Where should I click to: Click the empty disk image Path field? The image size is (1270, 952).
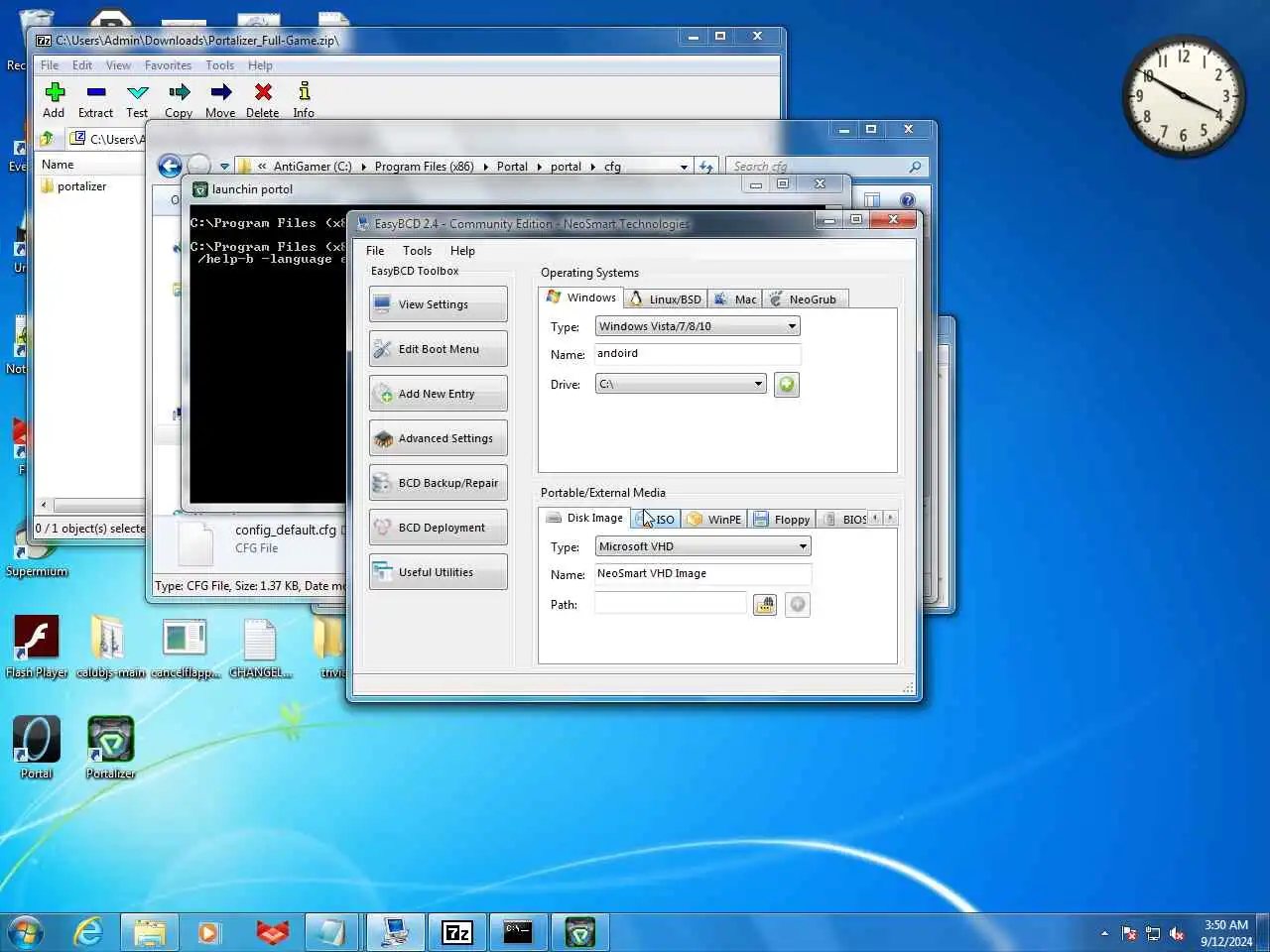671,604
